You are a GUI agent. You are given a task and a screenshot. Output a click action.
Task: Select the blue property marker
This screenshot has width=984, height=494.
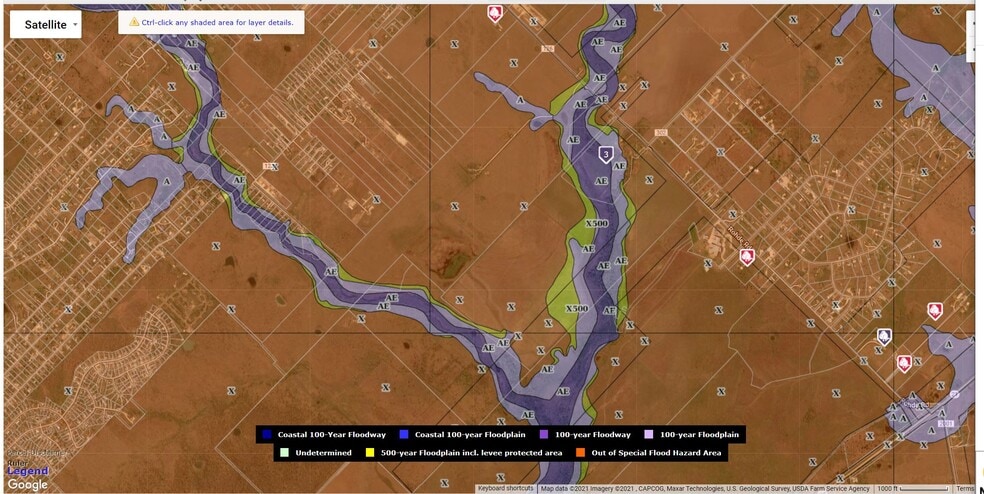pyautogui.click(x=884, y=337)
